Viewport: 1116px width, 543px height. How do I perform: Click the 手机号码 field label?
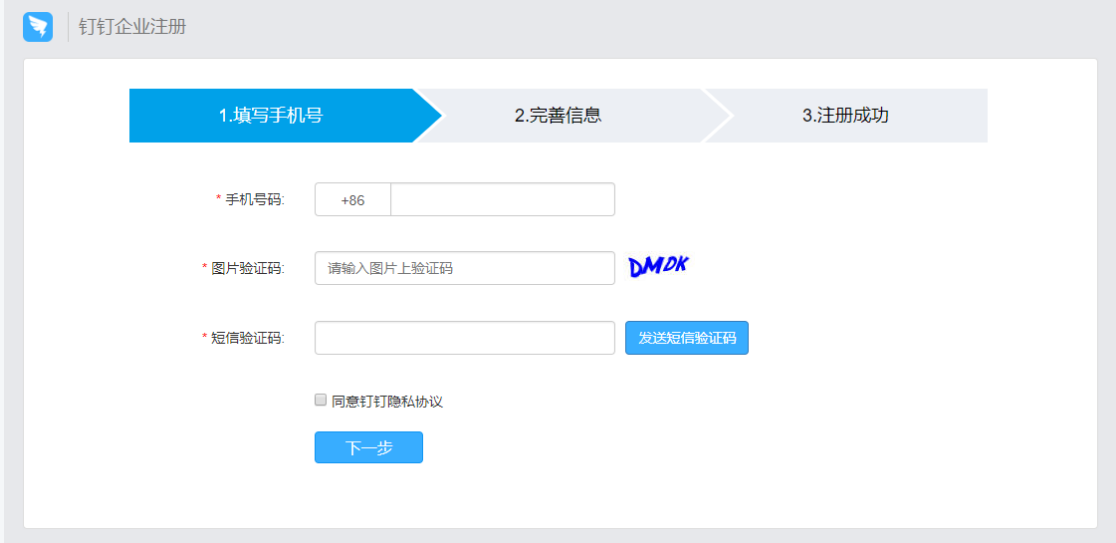(x=255, y=200)
